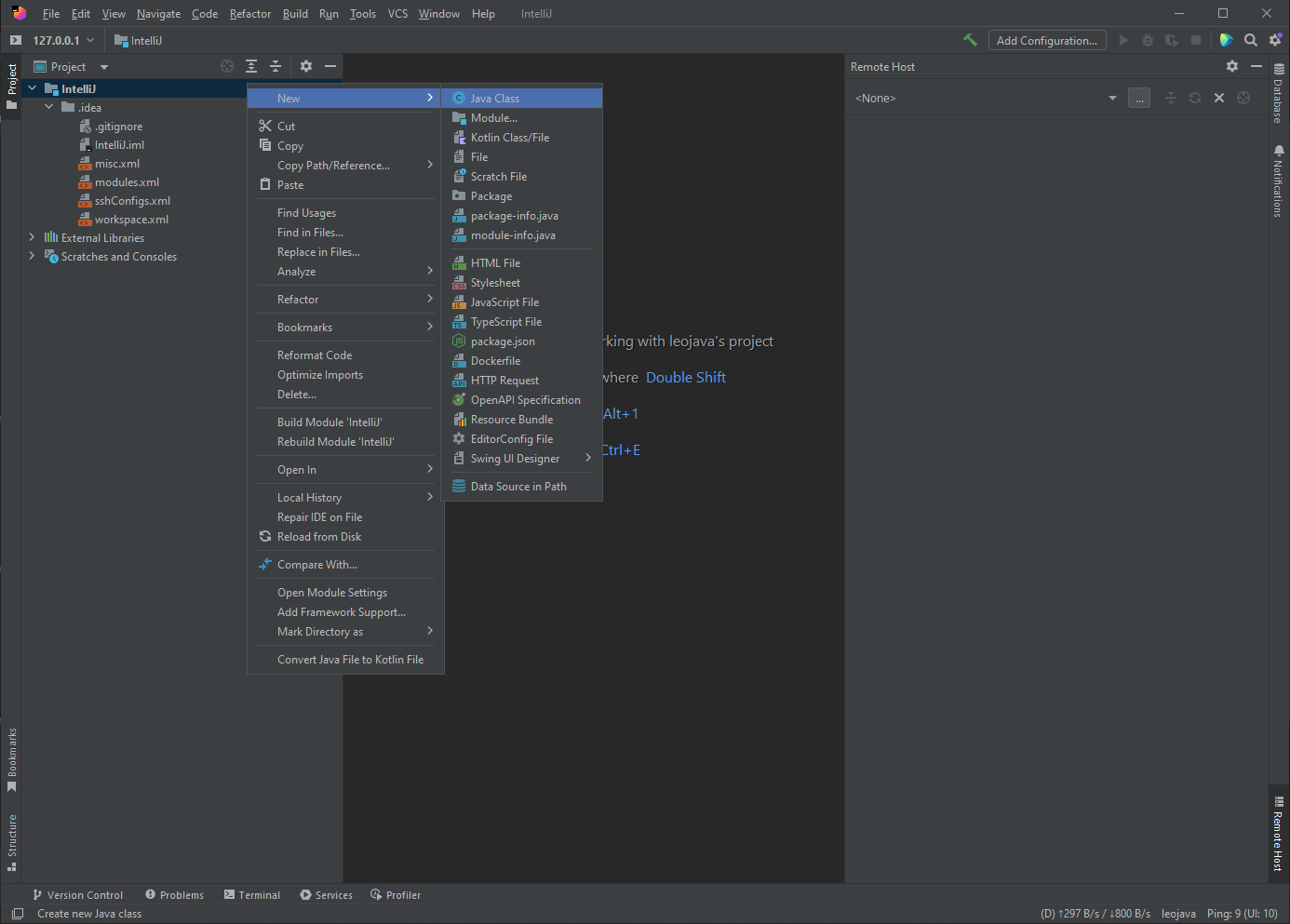Open Project panel options gear icon
Viewport: 1290px width, 924px height.
[306, 66]
